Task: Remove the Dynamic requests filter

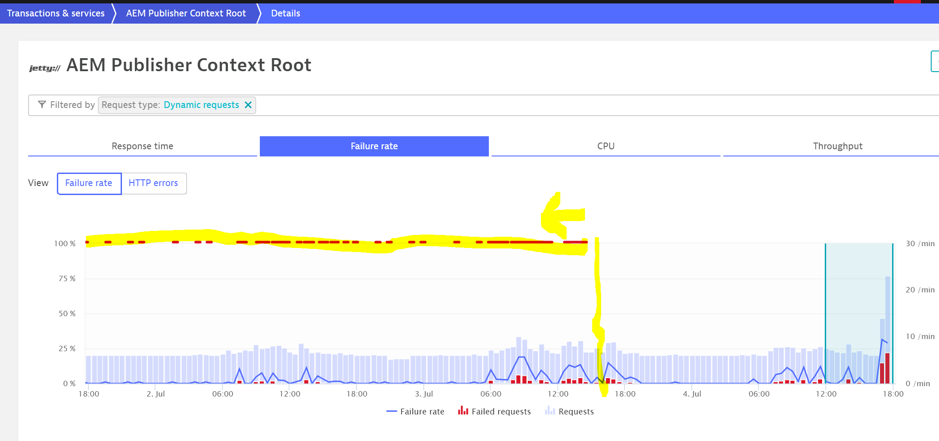Action: tap(248, 105)
